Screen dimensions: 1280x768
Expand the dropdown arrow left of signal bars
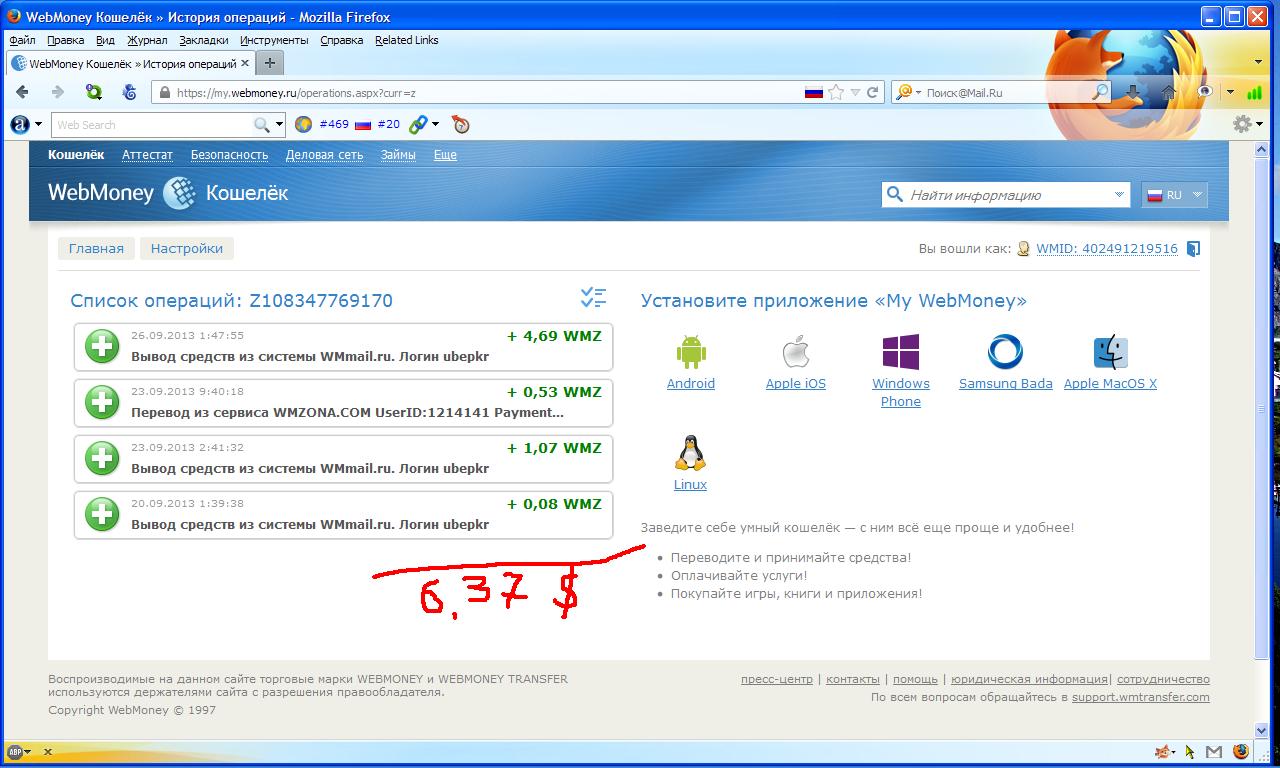(x=1230, y=92)
